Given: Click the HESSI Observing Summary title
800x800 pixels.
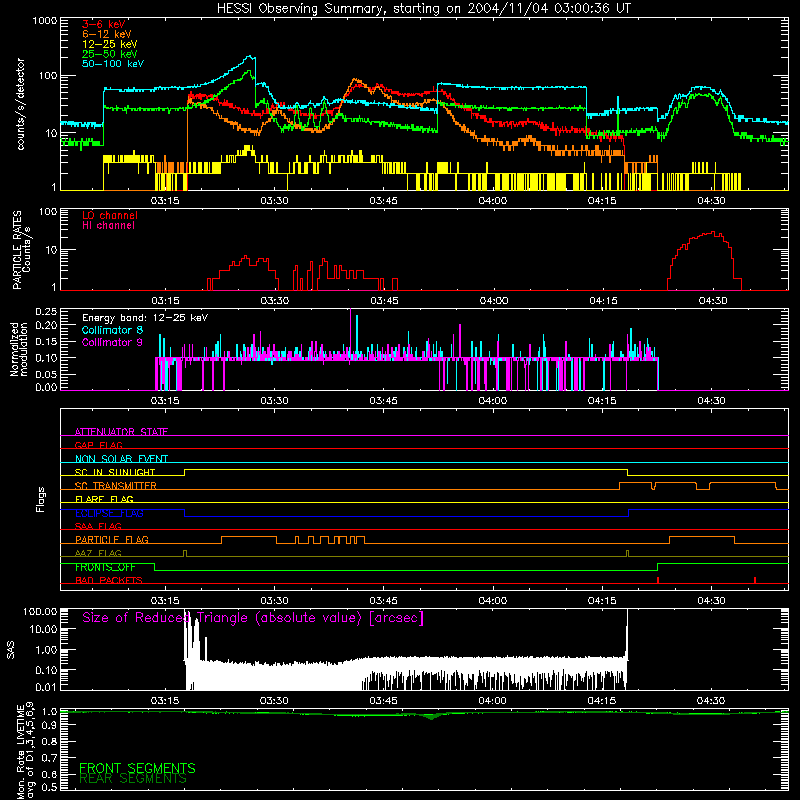Looking at the screenshot, I should pyautogui.click(x=424, y=9).
